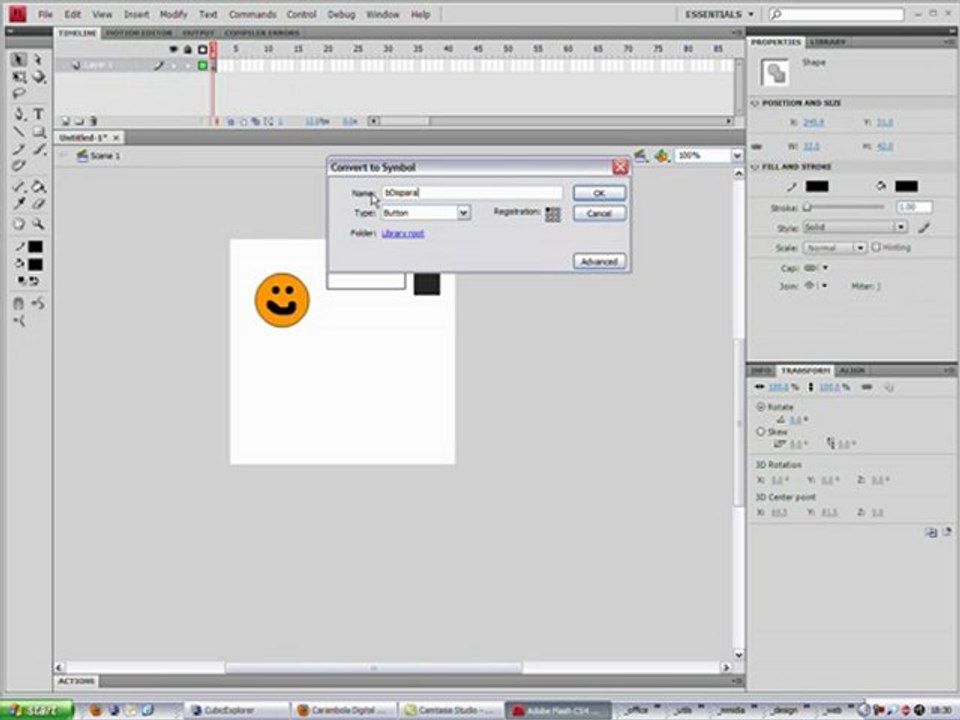Click the Delete Layer trash icon
The image size is (960, 720).
click(93, 121)
